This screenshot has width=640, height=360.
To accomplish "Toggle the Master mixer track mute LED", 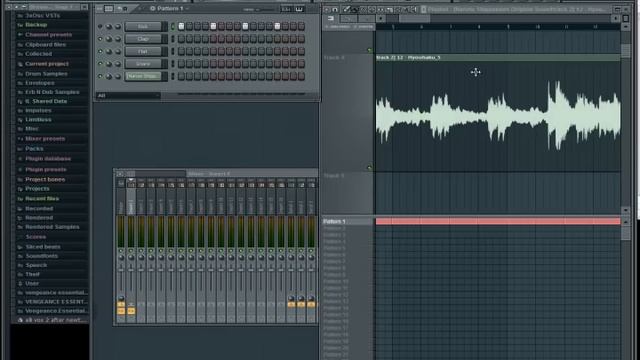I will [x=121, y=251].
